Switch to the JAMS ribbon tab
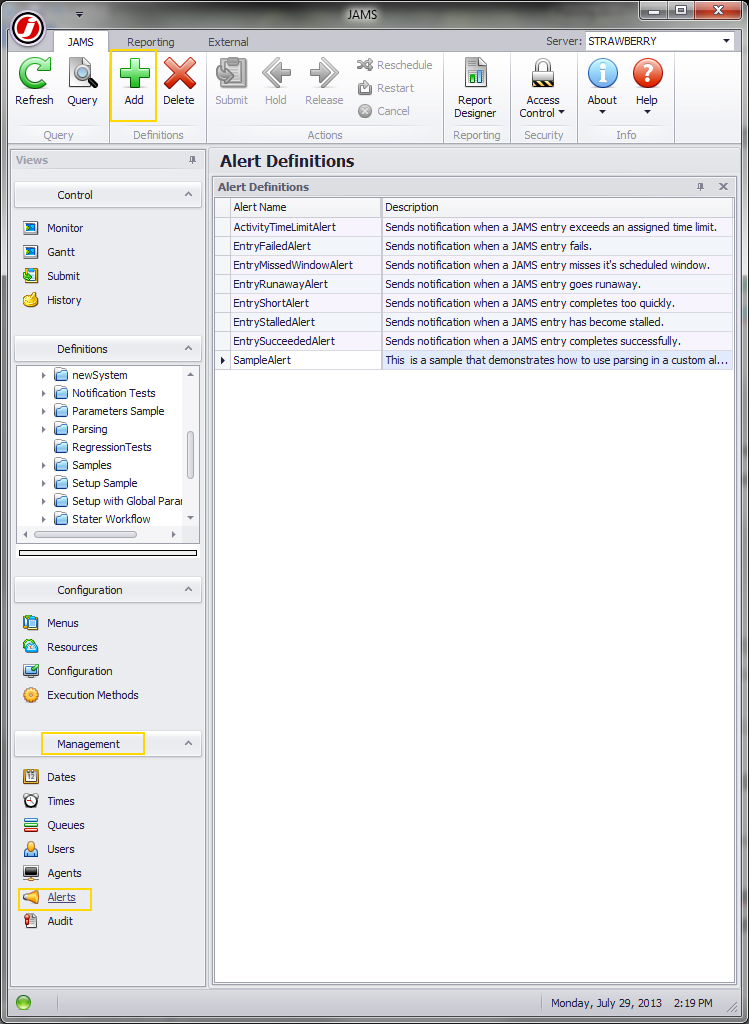Screen dimensions: 749x1024 pyautogui.click(x=81, y=42)
